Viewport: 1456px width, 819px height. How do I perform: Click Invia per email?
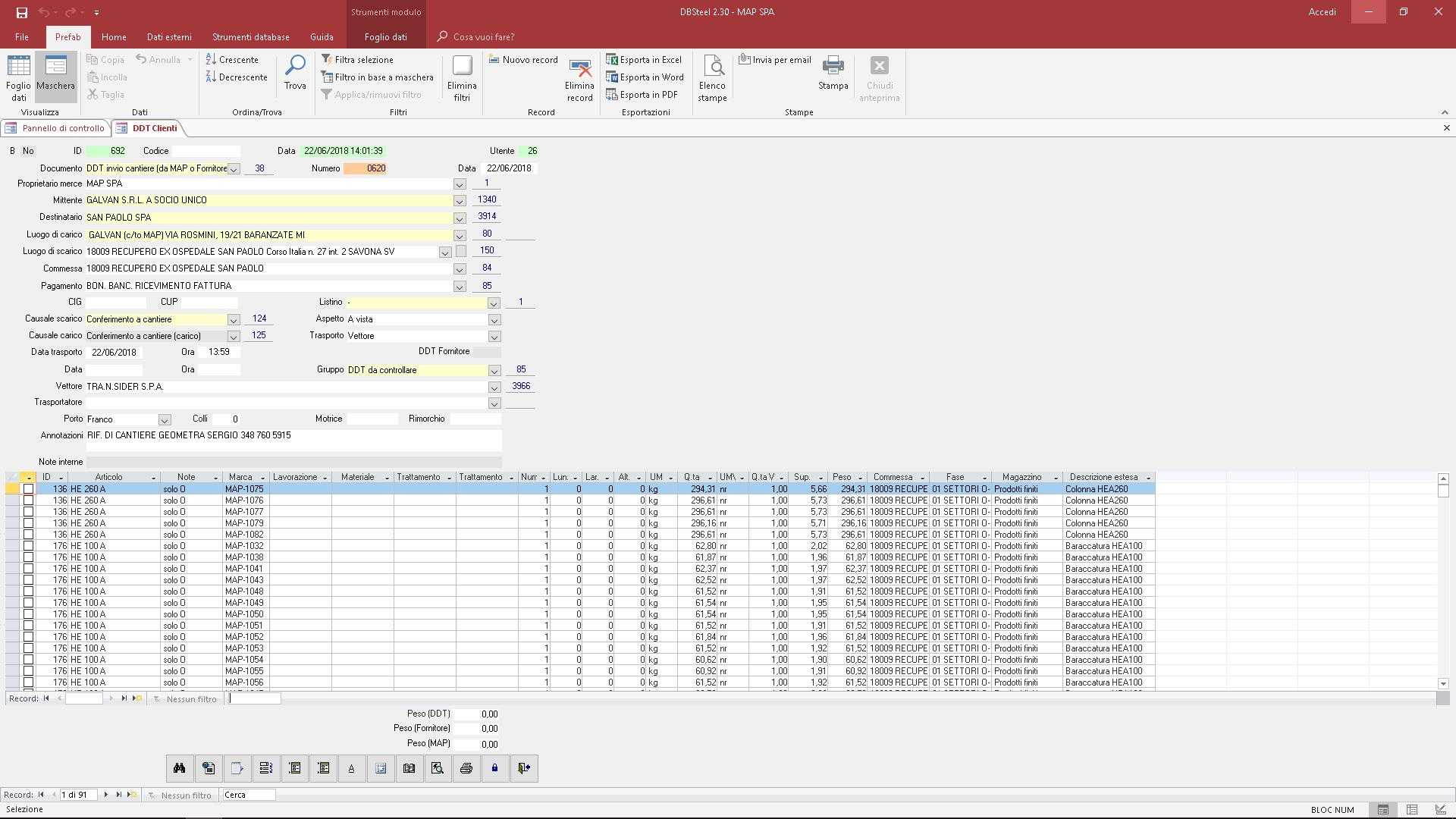tap(775, 60)
